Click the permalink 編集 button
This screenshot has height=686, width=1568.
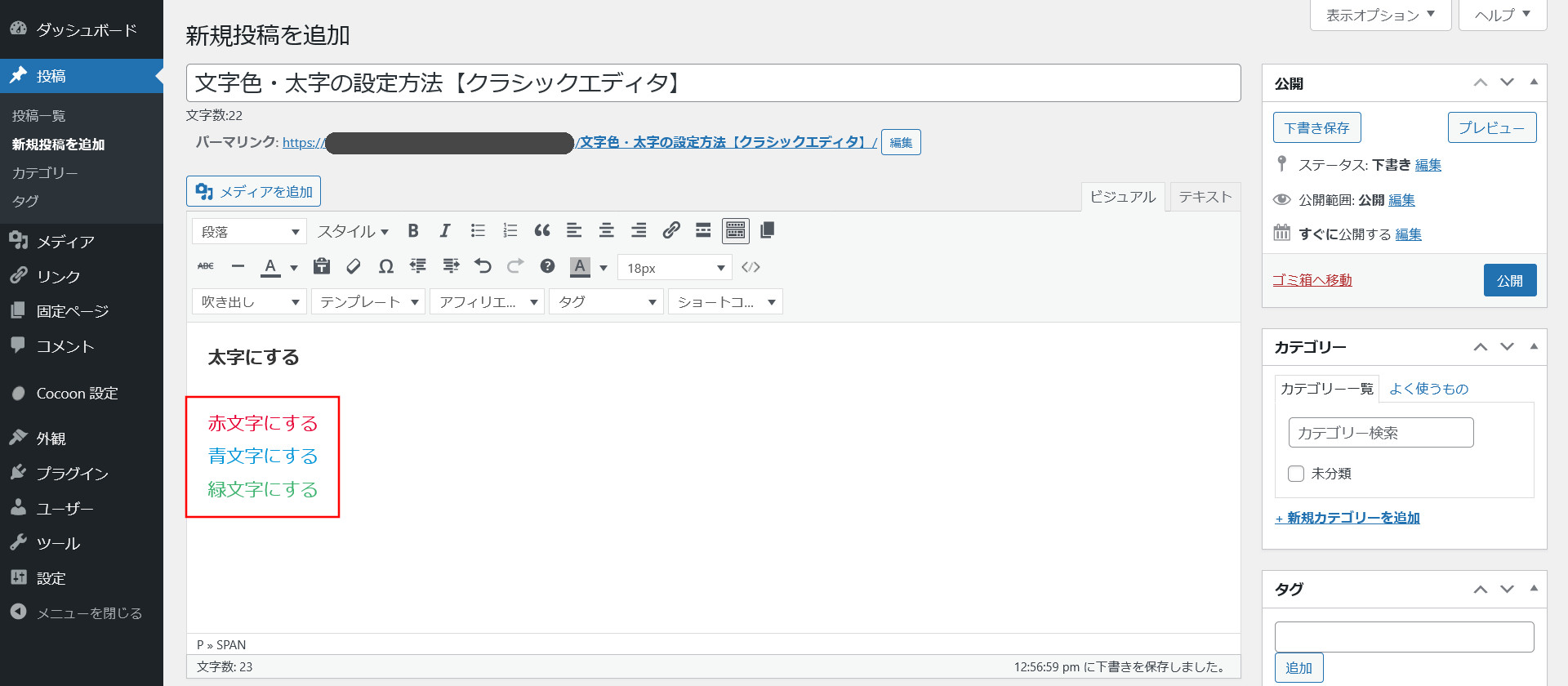point(901,142)
